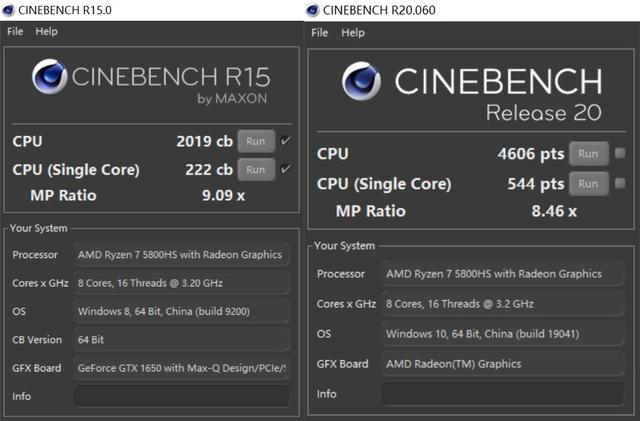This screenshot has height=421, width=640.
Task: Uncheck the Single Core checkbox in R15
Action: 286,169
